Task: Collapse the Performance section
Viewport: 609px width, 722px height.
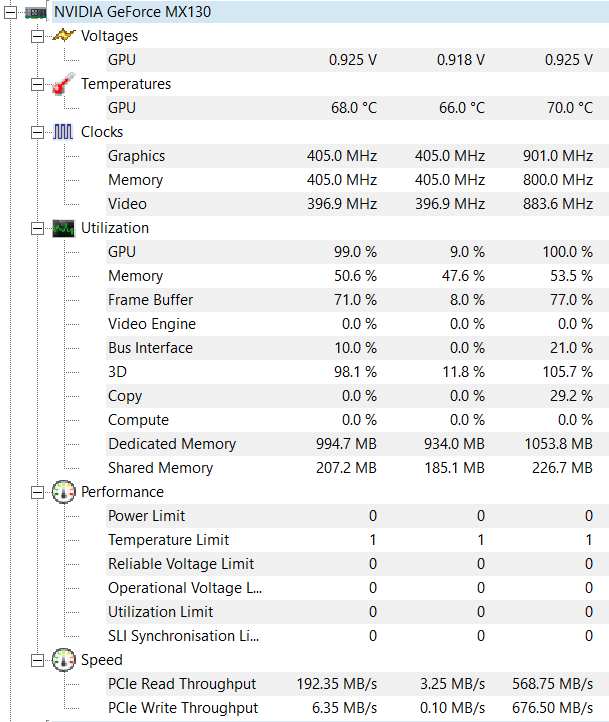Action: click(36, 492)
